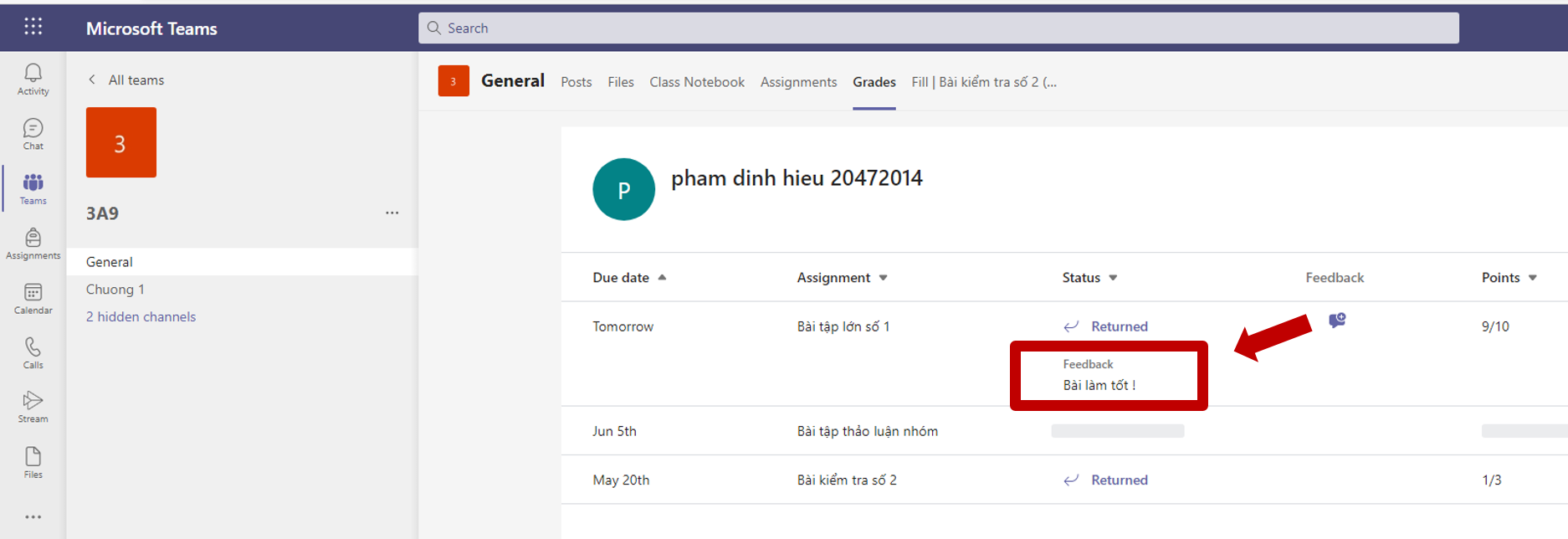Viewport: 1568px width, 539px height.
Task: Show more apps via sidebar ellipsis
Action: (33, 517)
